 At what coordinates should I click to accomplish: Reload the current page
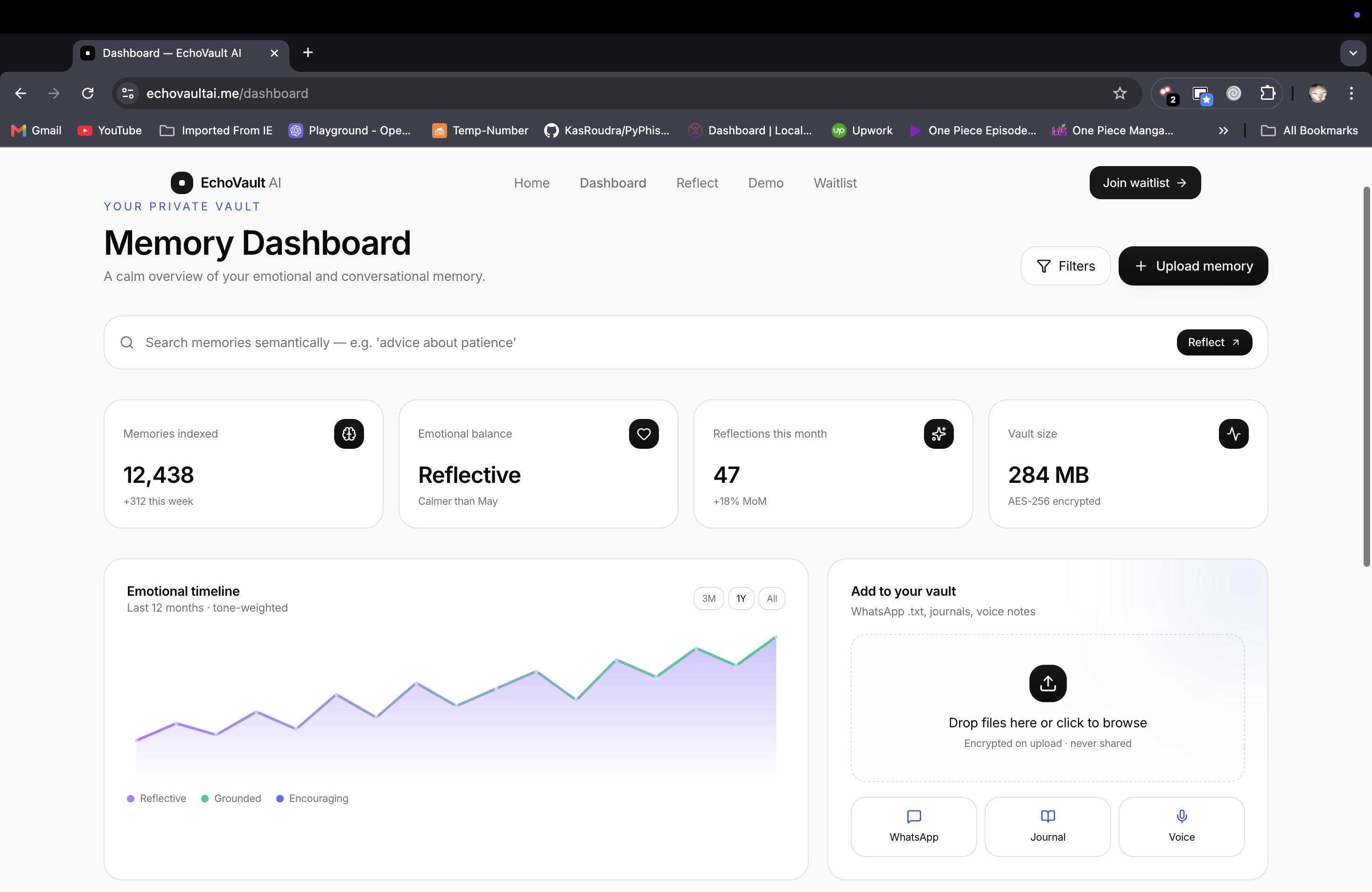(x=88, y=93)
